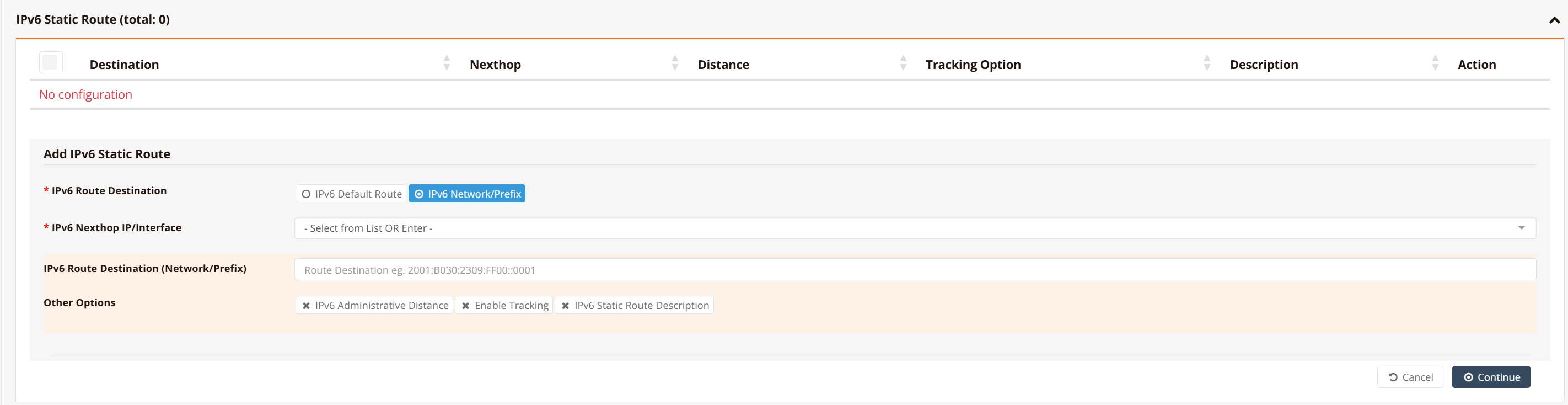
Task: Enable IPv6 Administrative Distance option
Action: point(374,305)
